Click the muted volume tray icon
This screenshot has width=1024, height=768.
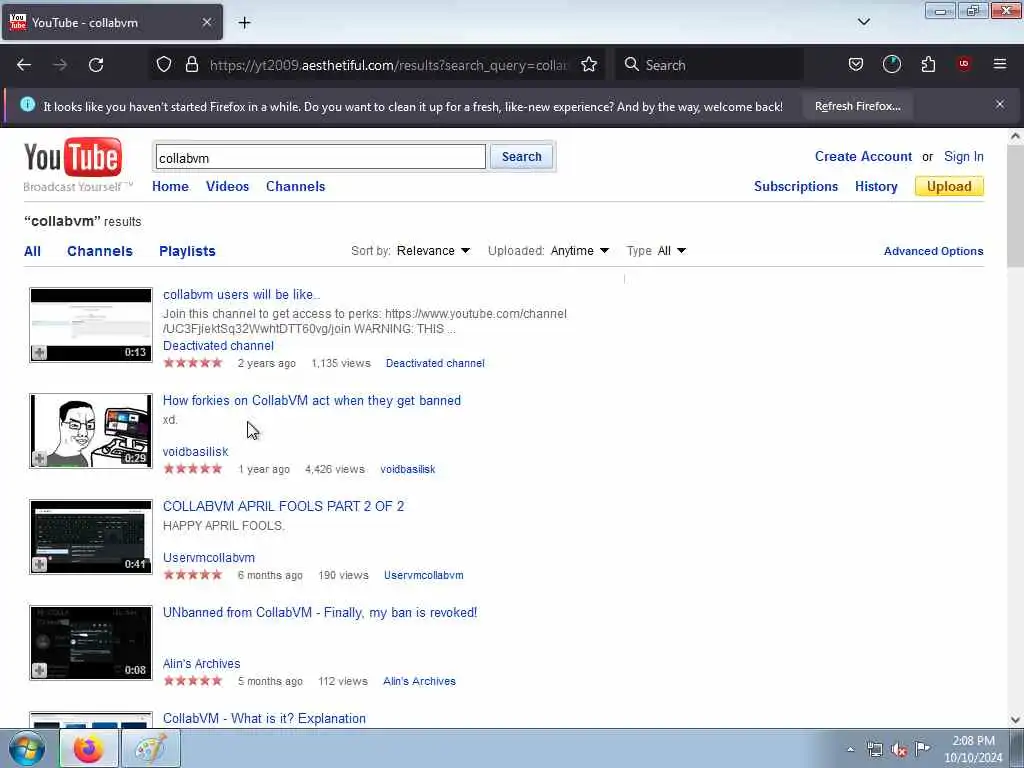click(899, 749)
